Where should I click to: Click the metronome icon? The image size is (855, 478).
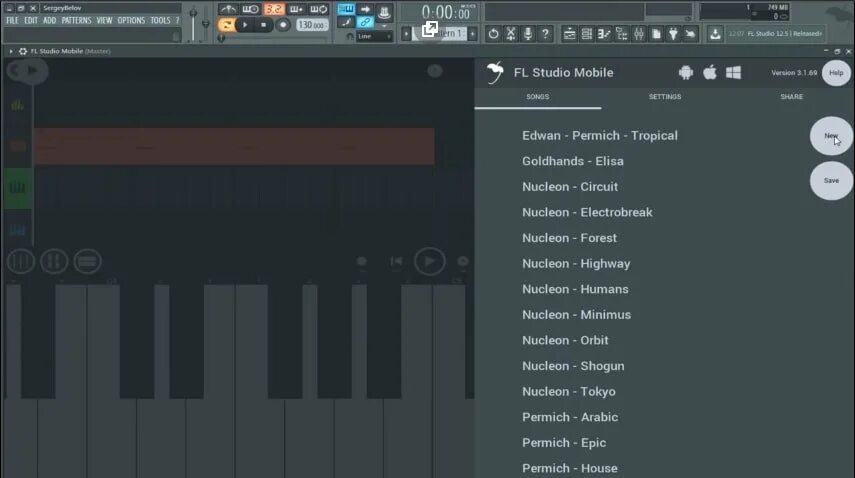228,9
